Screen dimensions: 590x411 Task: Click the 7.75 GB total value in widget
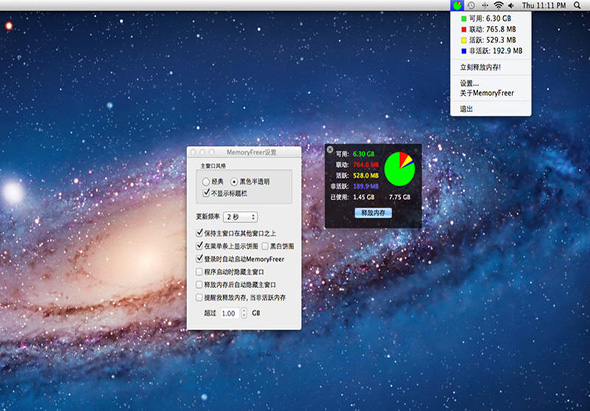point(400,197)
